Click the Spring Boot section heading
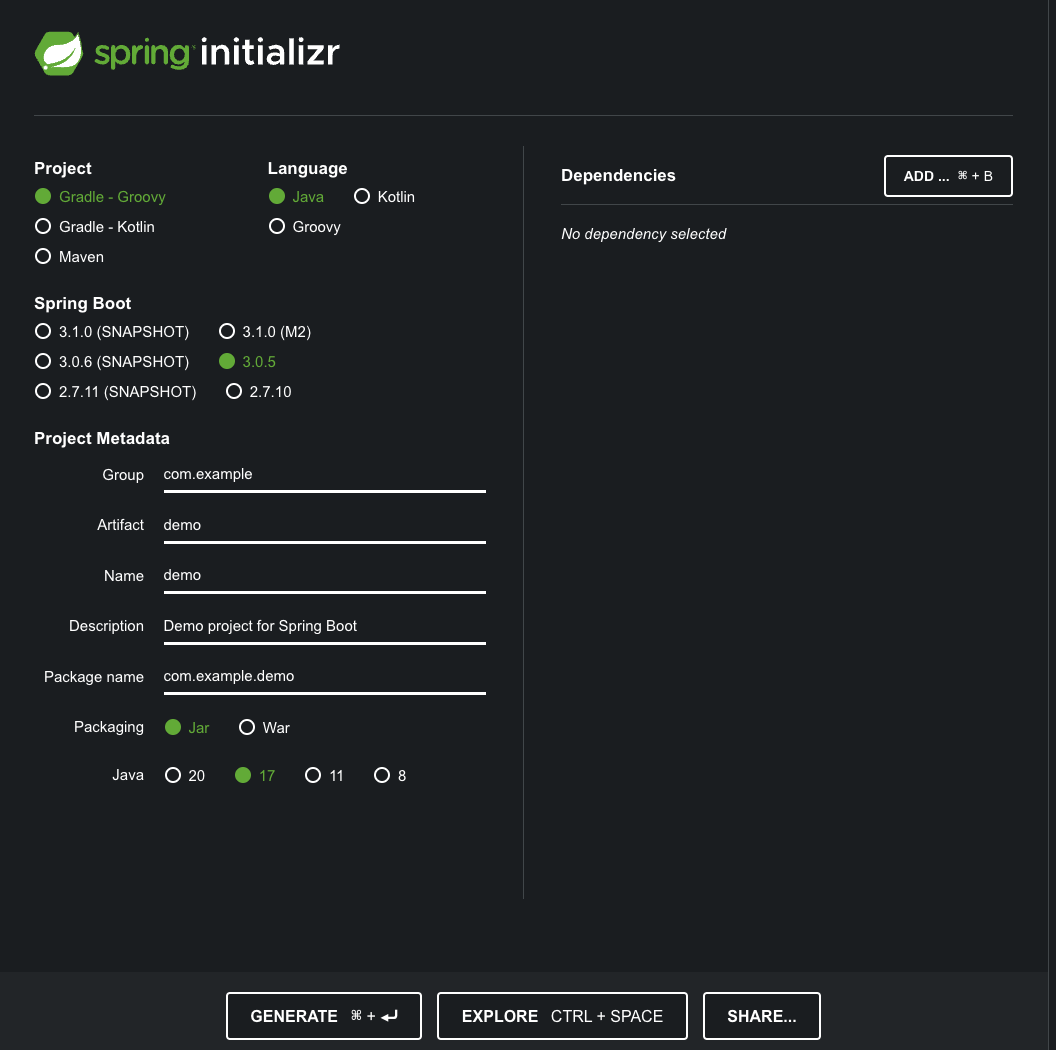This screenshot has width=1056, height=1050. click(83, 304)
